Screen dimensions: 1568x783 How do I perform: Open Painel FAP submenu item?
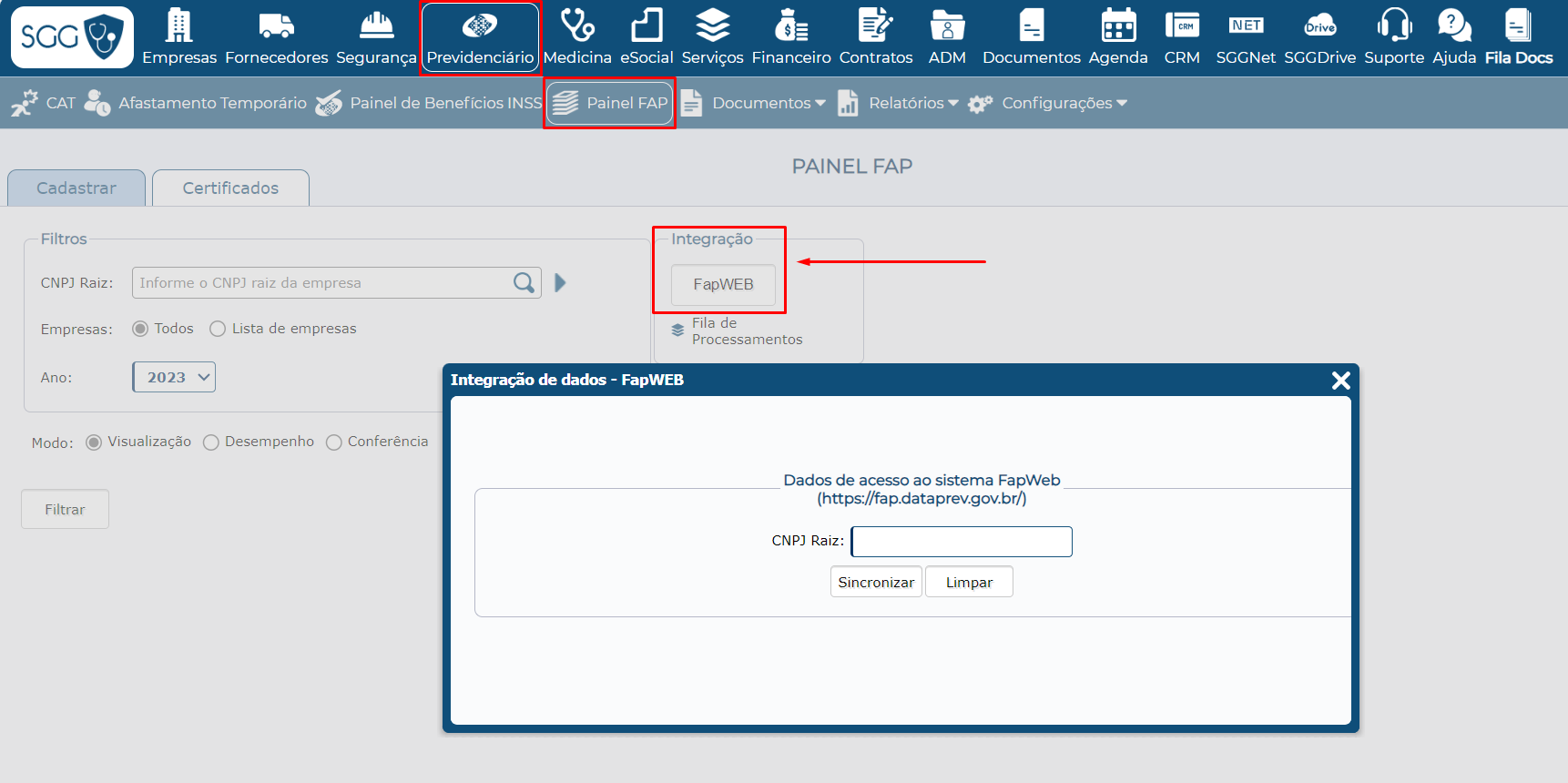[x=610, y=103]
